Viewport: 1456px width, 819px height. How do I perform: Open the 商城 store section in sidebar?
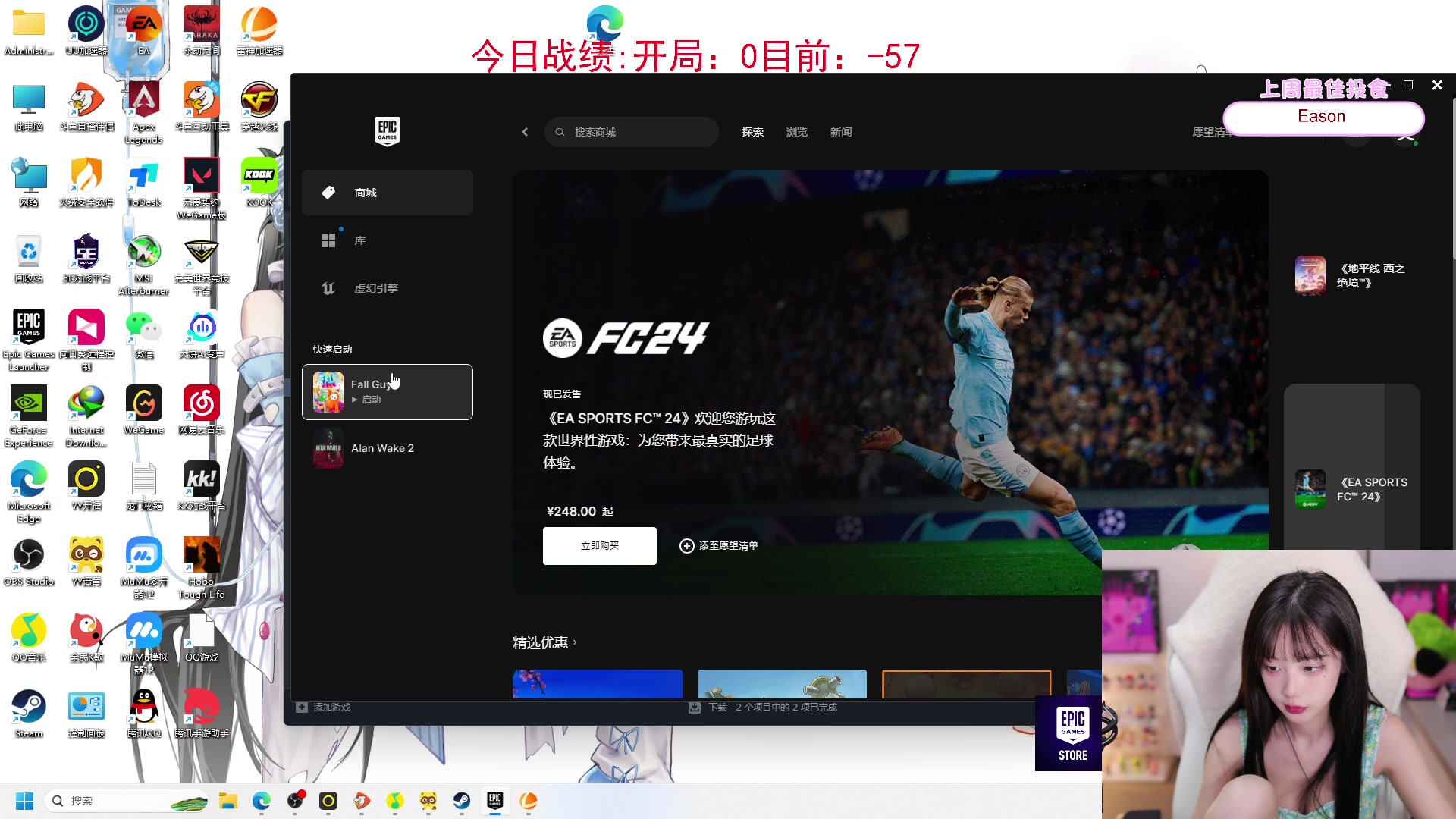tap(388, 193)
